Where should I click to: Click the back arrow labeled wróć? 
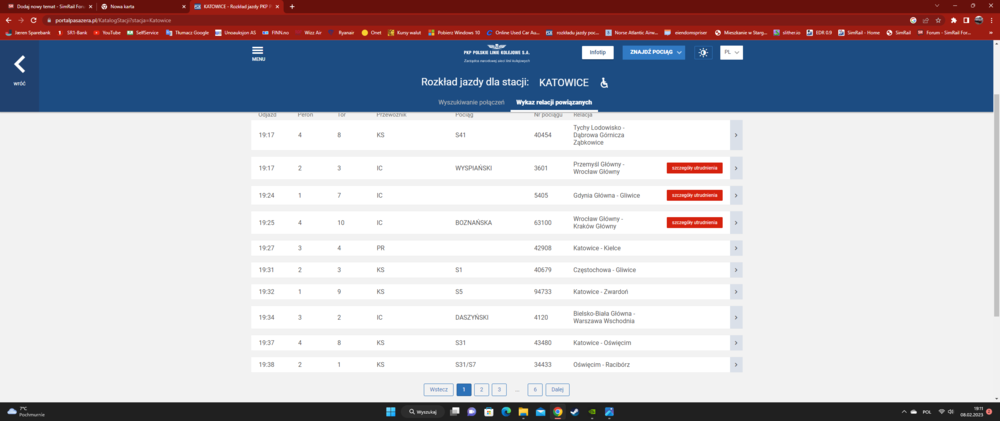point(19,67)
